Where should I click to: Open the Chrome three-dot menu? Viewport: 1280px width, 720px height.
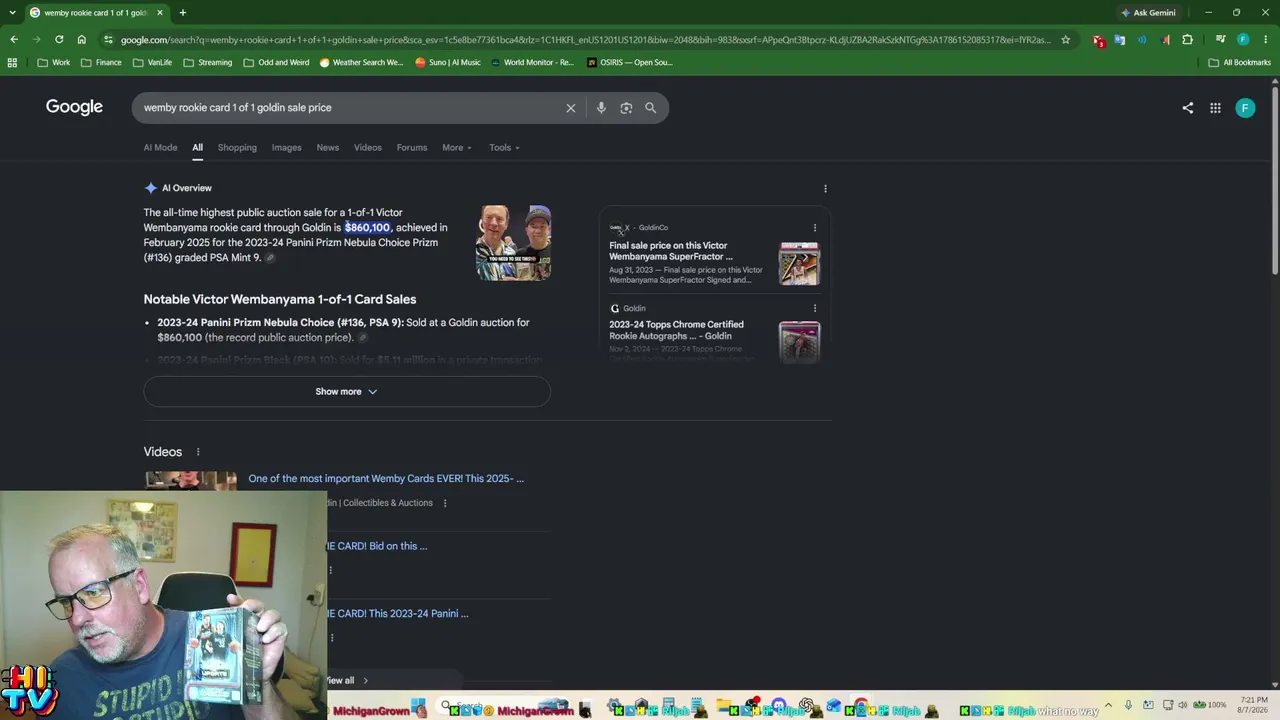[1265, 40]
